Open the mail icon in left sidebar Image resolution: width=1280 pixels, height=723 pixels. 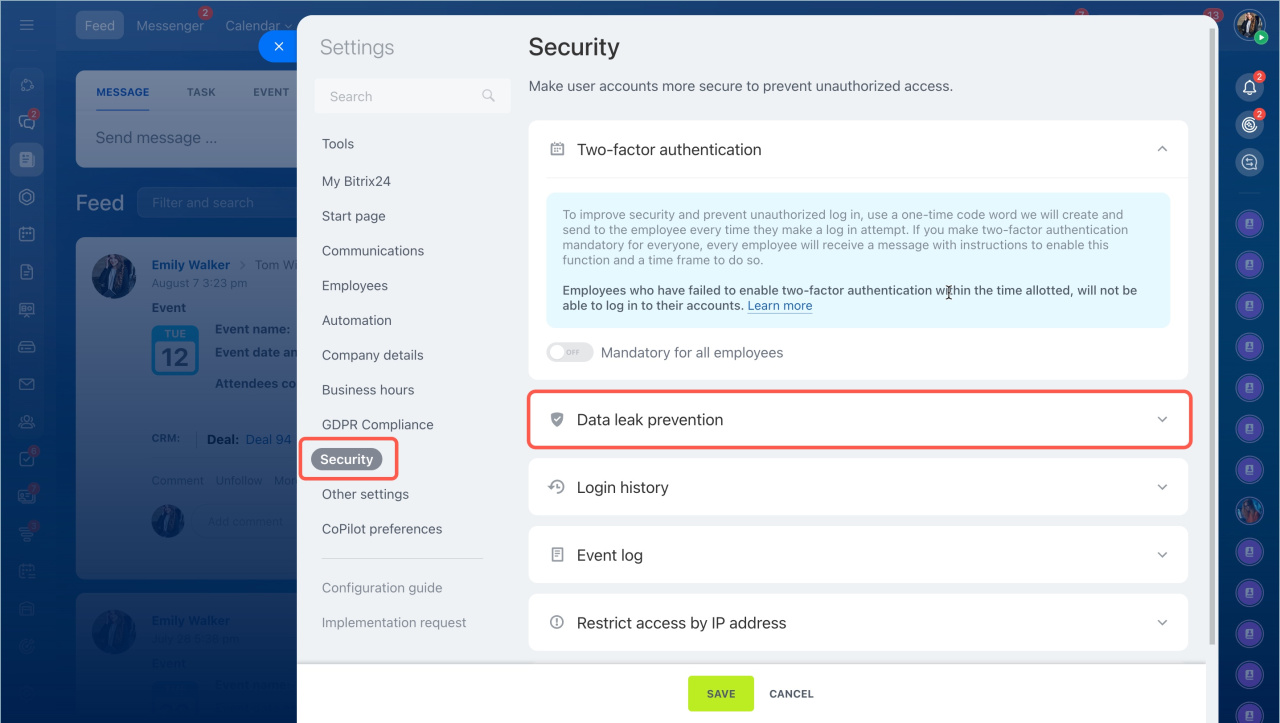tap(27, 384)
